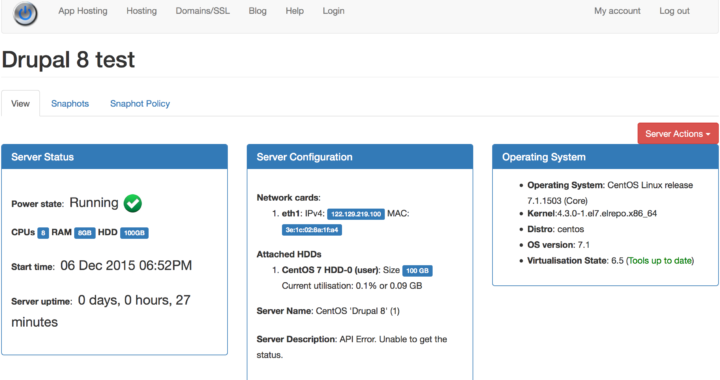The image size is (720, 380).
Task: Open the App Hosting menu
Action: pos(83,11)
